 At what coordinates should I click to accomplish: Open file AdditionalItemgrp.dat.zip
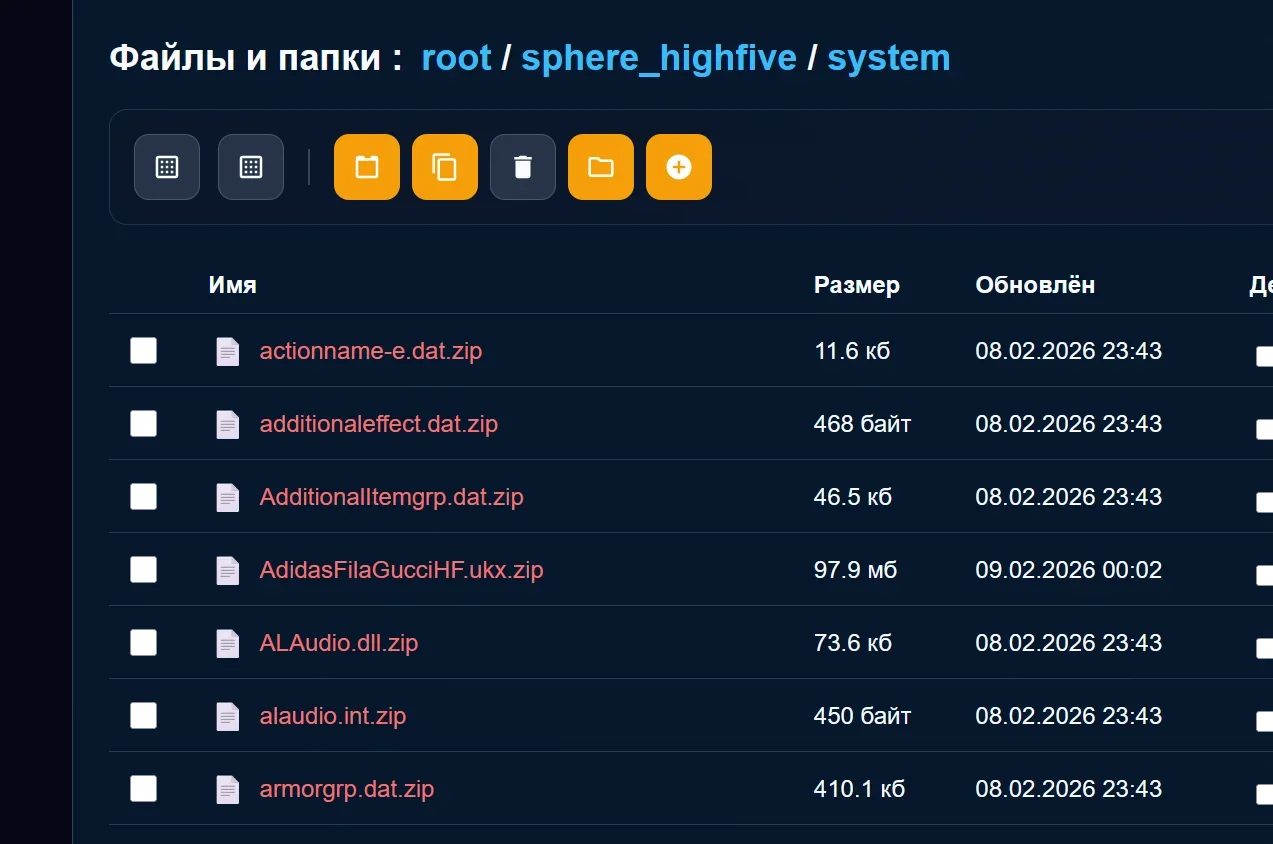(392, 497)
